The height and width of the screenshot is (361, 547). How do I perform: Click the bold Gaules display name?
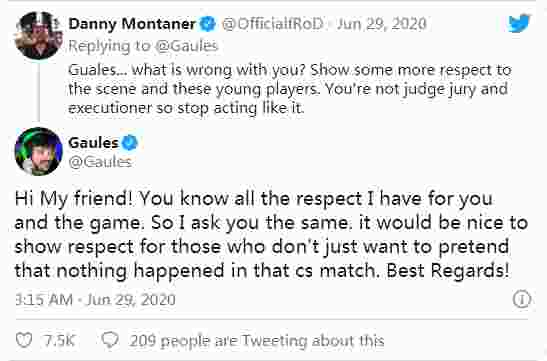pyautogui.click(x=93, y=143)
